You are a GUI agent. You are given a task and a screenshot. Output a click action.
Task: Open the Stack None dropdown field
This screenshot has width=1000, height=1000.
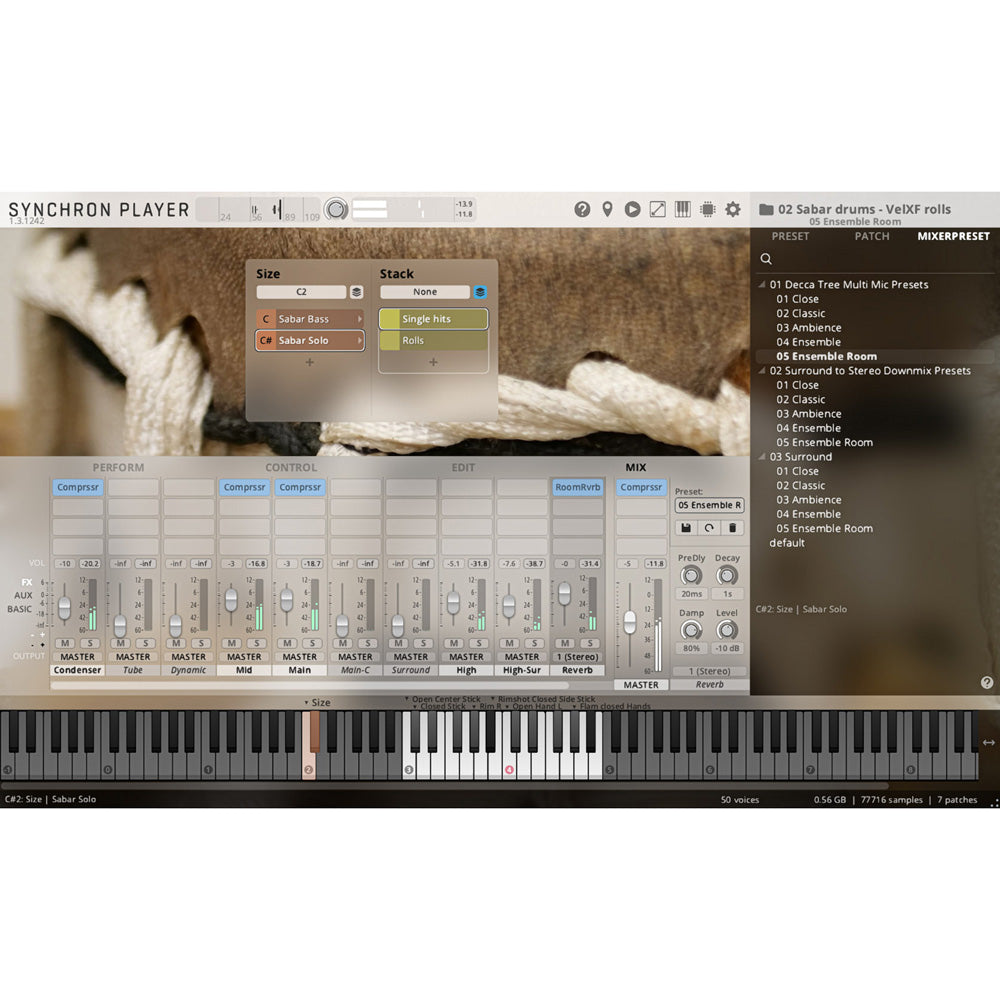point(425,292)
